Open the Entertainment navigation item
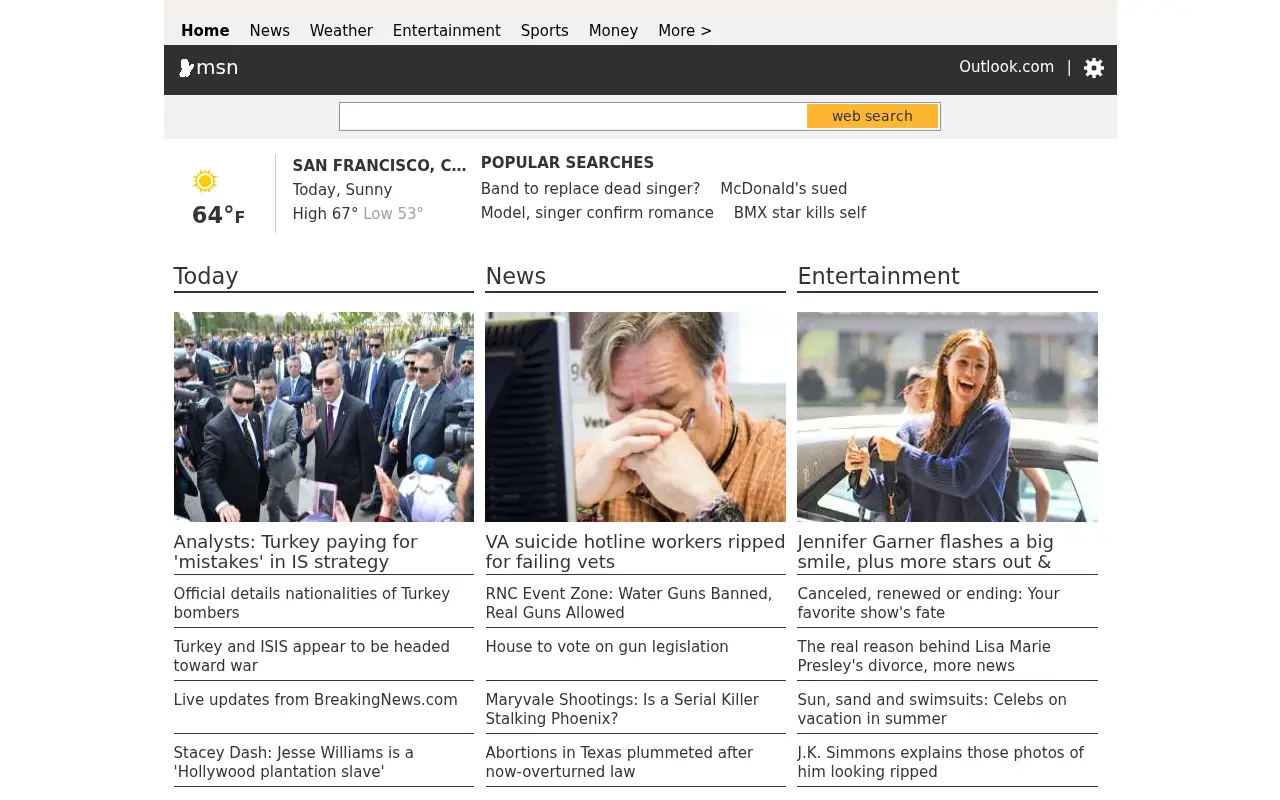 click(447, 31)
